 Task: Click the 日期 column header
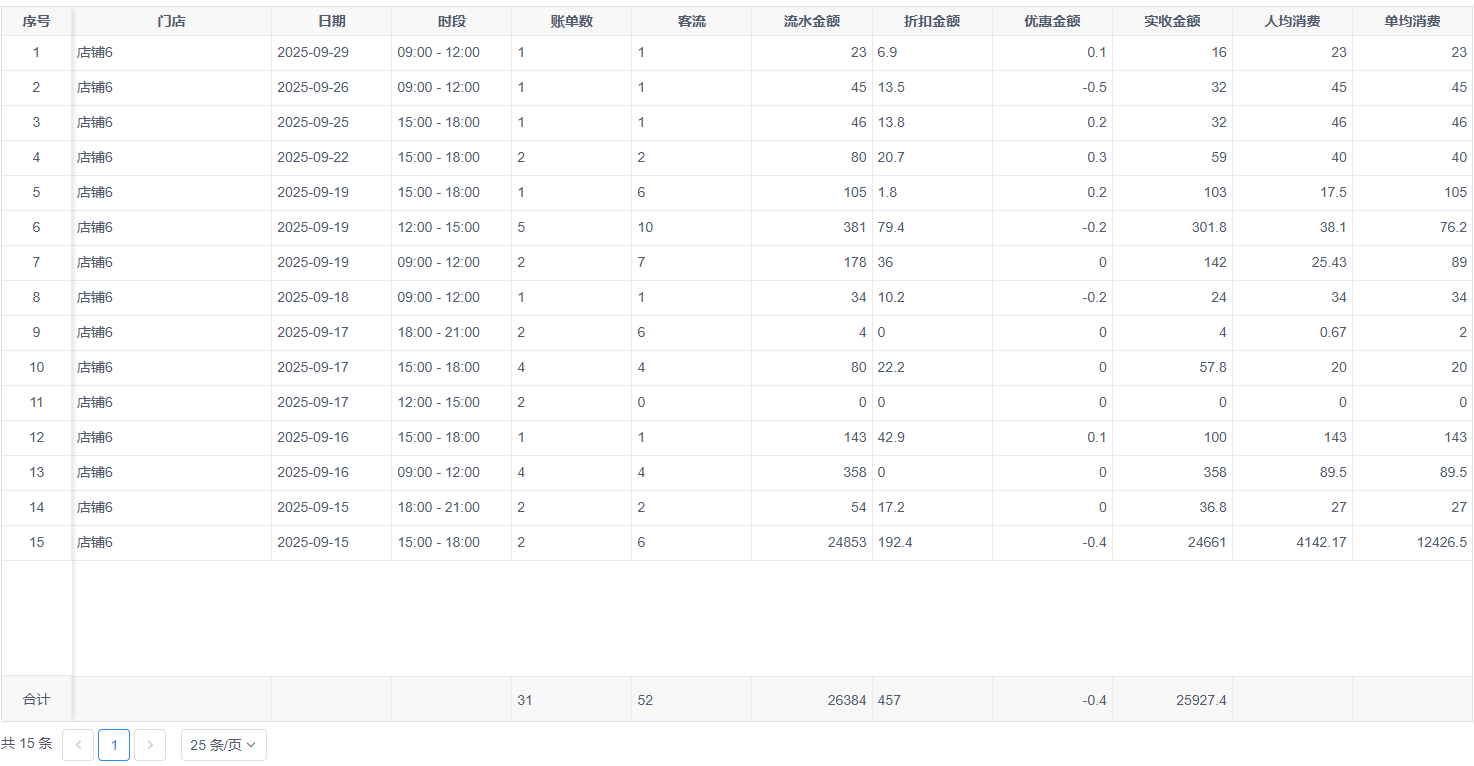[331, 21]
